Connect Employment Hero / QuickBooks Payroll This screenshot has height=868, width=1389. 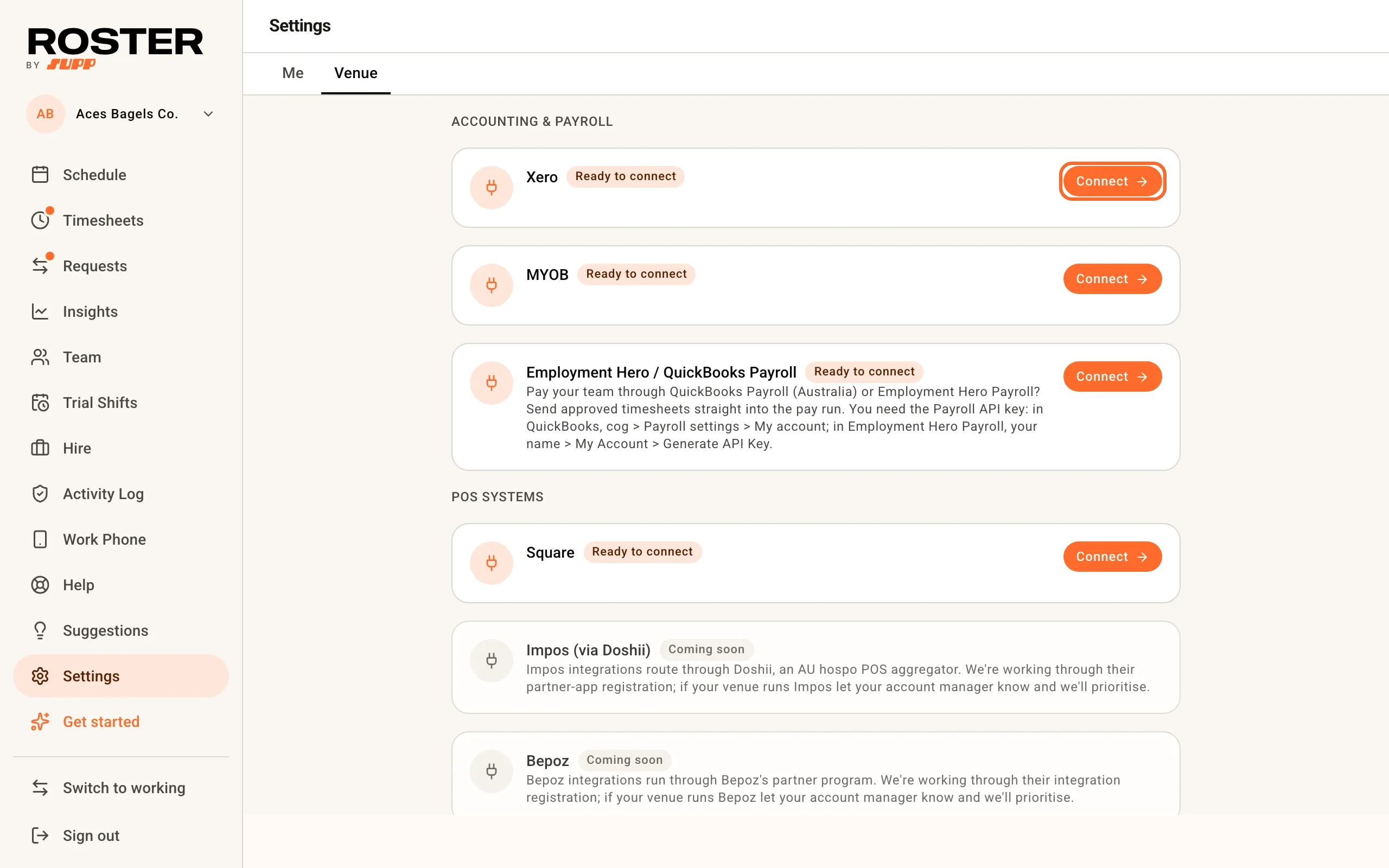pos(1112,376)
